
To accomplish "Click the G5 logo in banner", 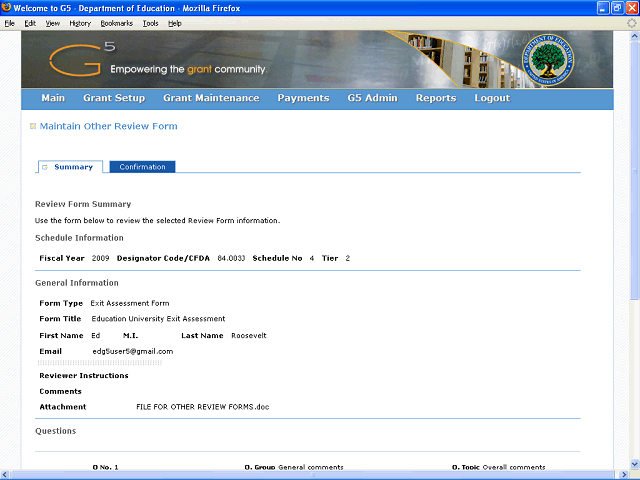I will [x=82, y=59].
